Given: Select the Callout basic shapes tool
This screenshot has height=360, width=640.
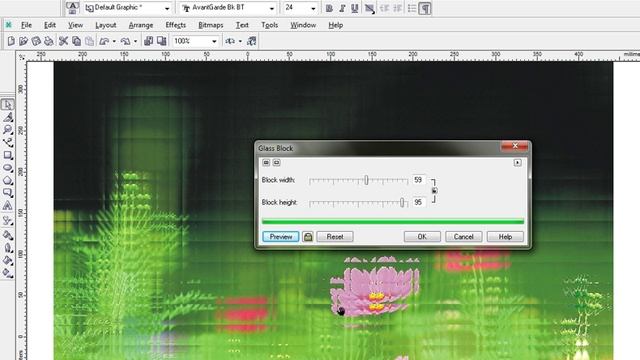Looking at the screenshot, I should click(7, 193).
